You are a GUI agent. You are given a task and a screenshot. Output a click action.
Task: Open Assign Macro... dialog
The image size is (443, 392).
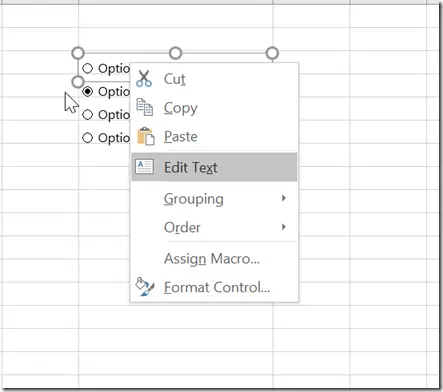click(x=214, y=259)
